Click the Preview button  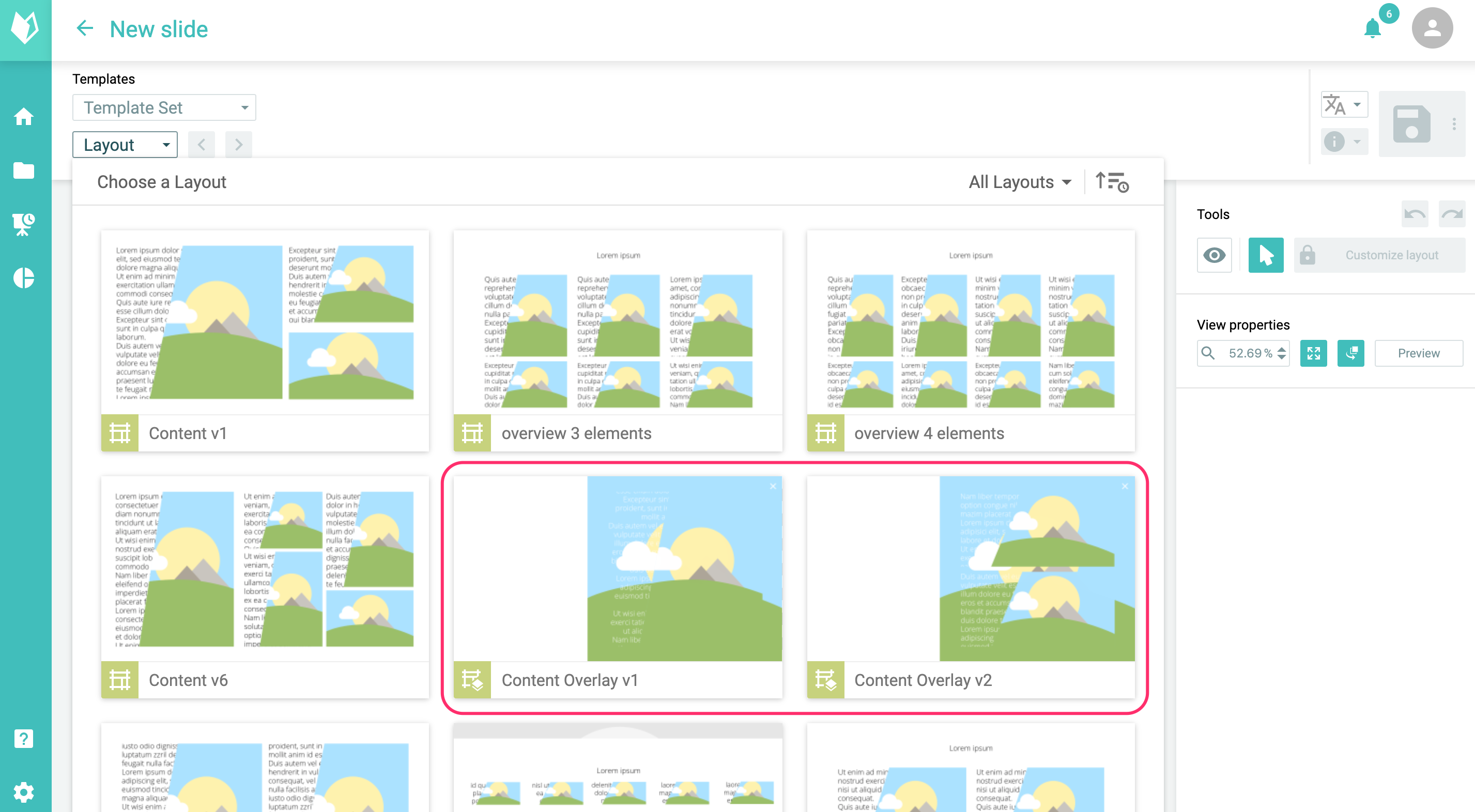[x=1418, y=353]
